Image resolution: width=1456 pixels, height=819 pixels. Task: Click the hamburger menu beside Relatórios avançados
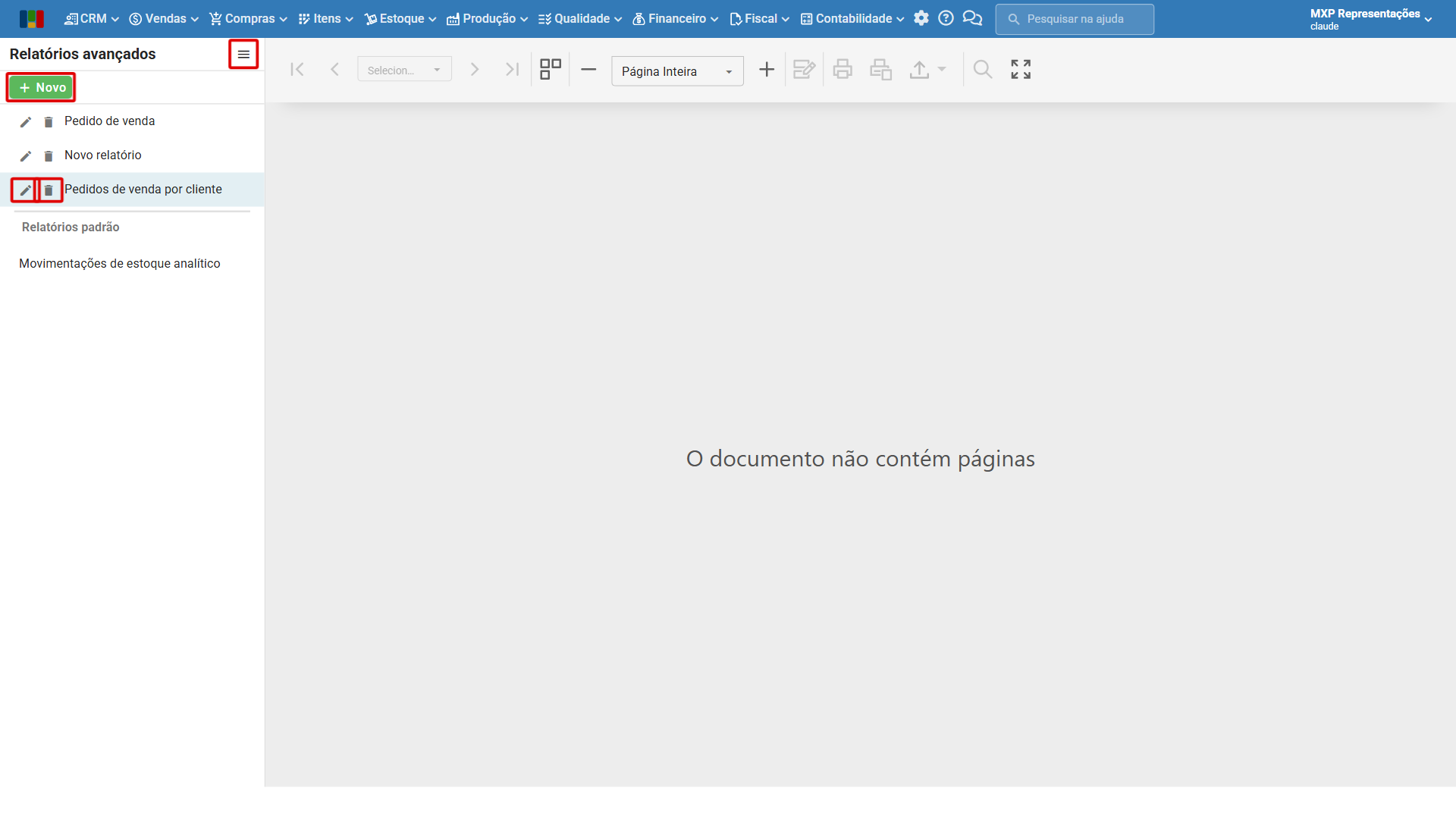point(243,55)
